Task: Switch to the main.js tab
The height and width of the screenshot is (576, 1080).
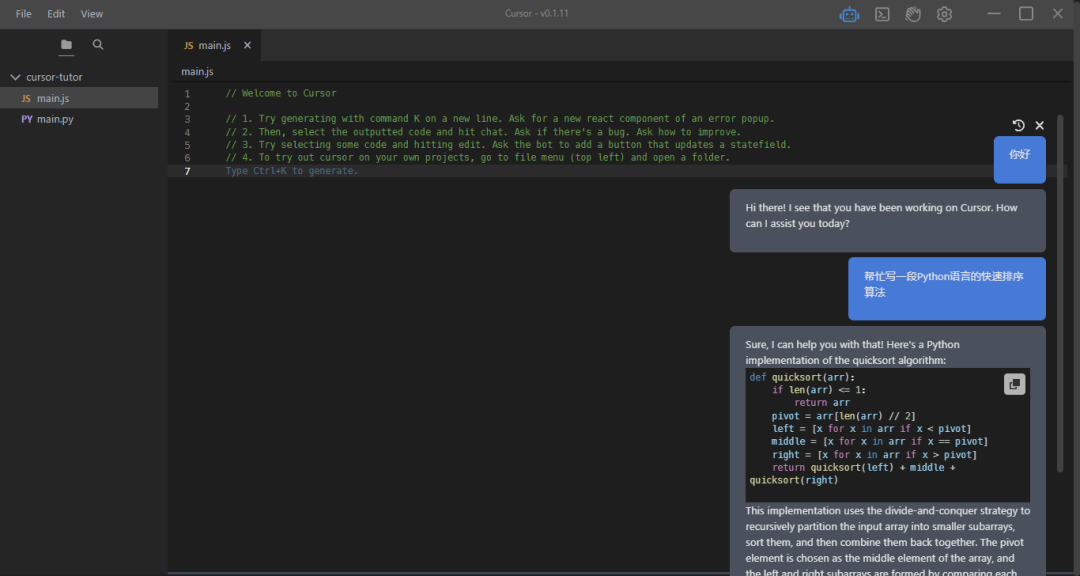Action: coord(207,45)
